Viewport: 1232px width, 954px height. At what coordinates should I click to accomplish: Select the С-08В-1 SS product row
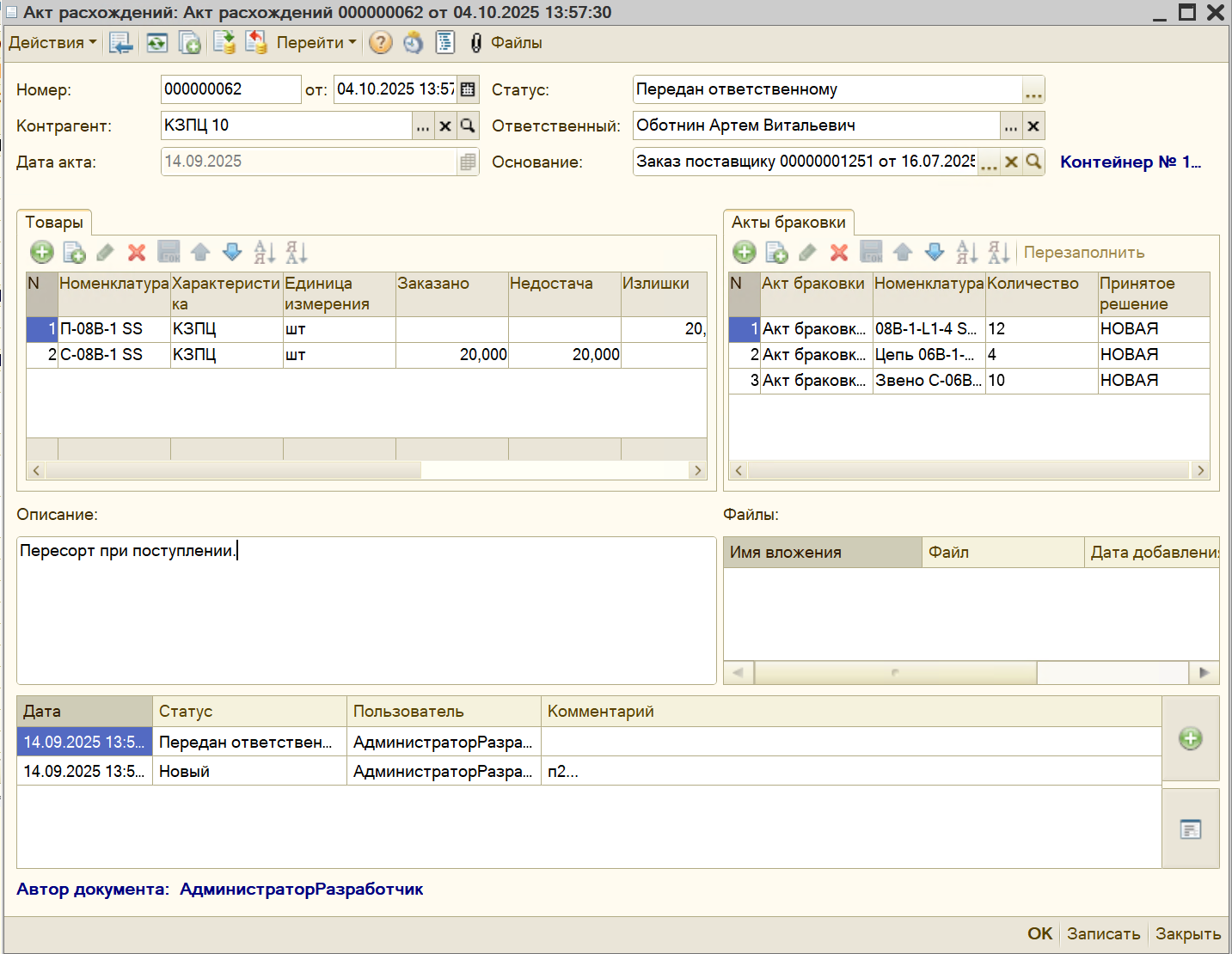366,355
